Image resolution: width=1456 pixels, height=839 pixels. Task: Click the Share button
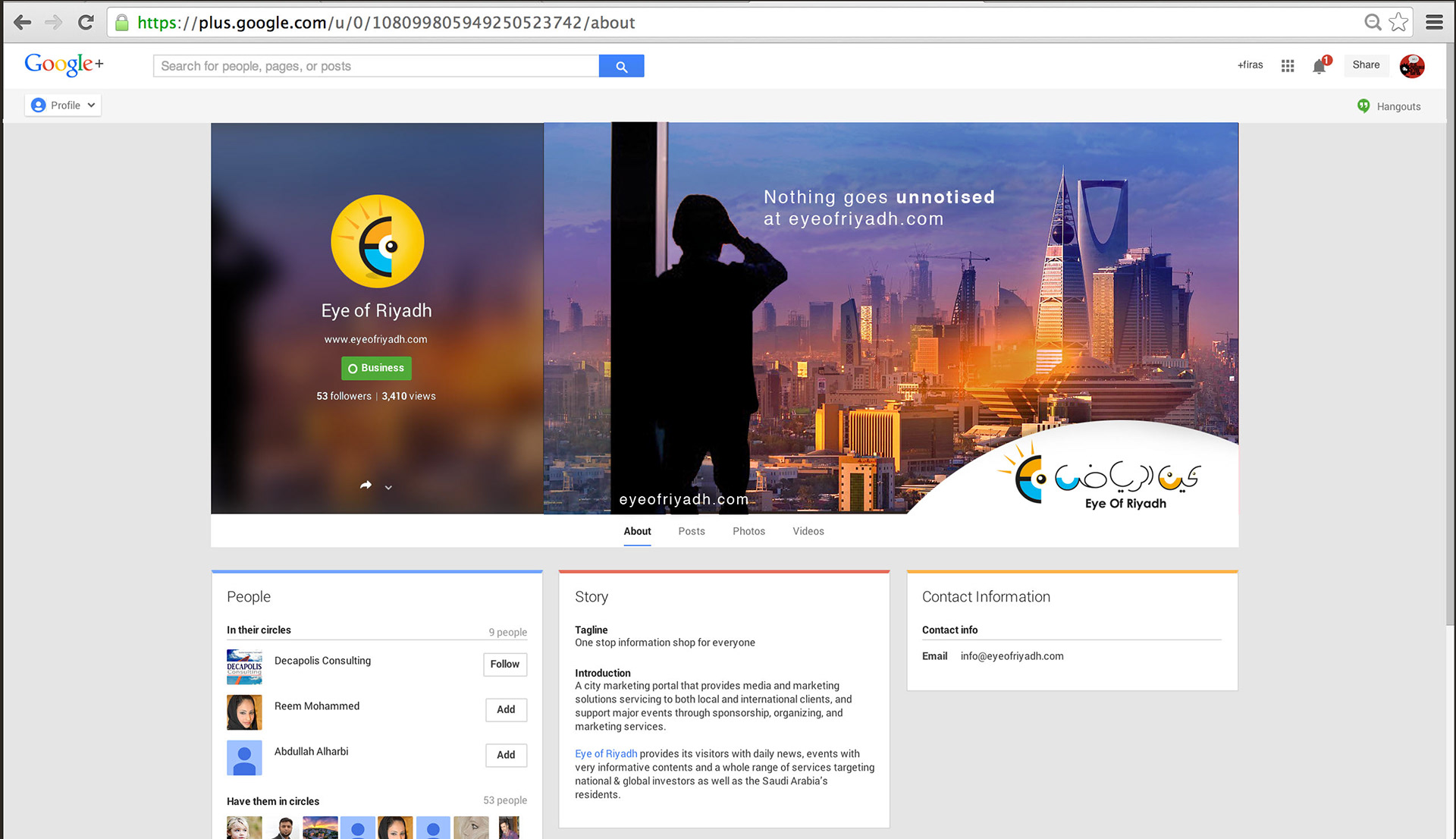pos(1366,65)
